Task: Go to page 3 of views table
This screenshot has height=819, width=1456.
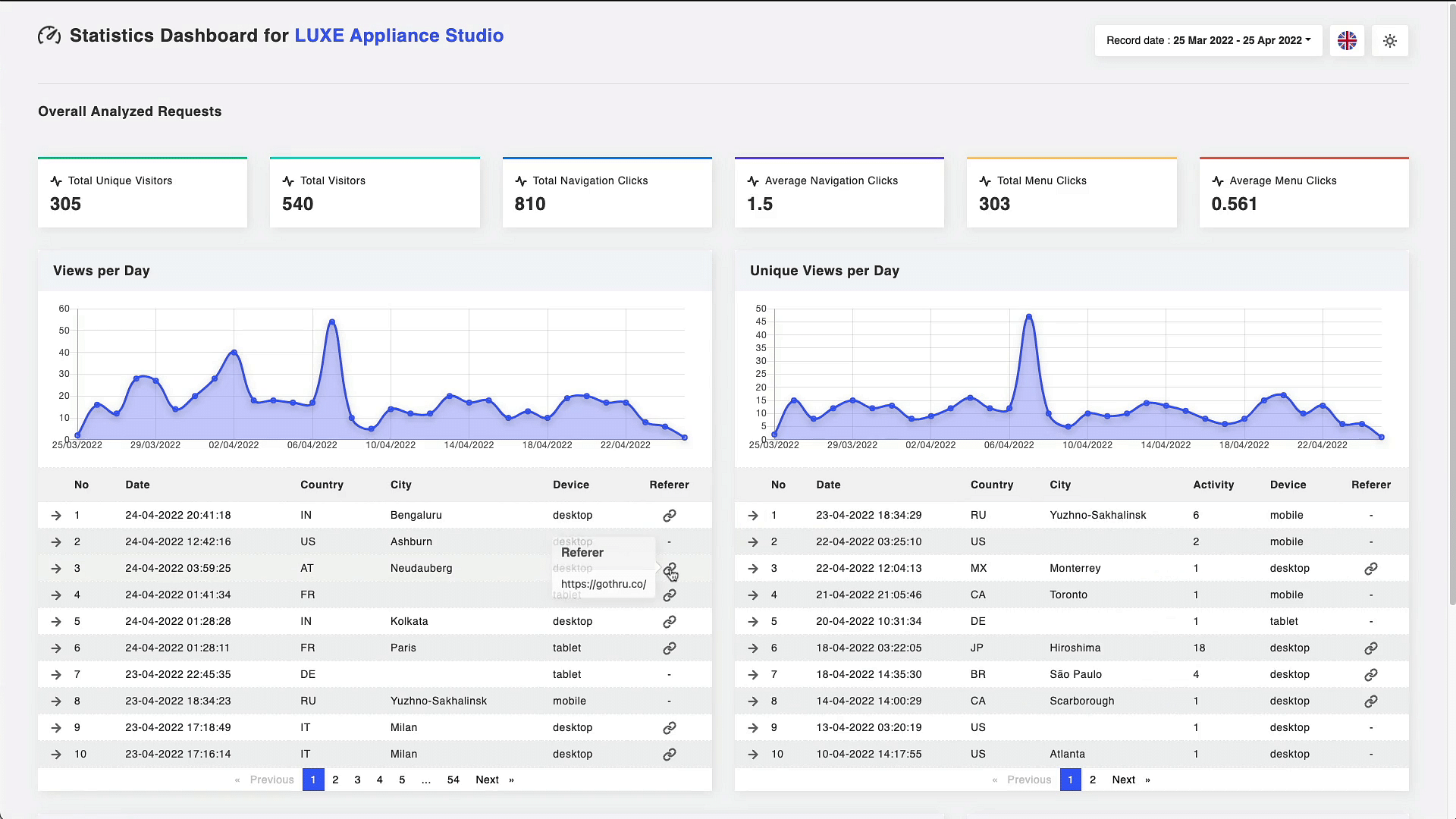Action: [357, 780]
